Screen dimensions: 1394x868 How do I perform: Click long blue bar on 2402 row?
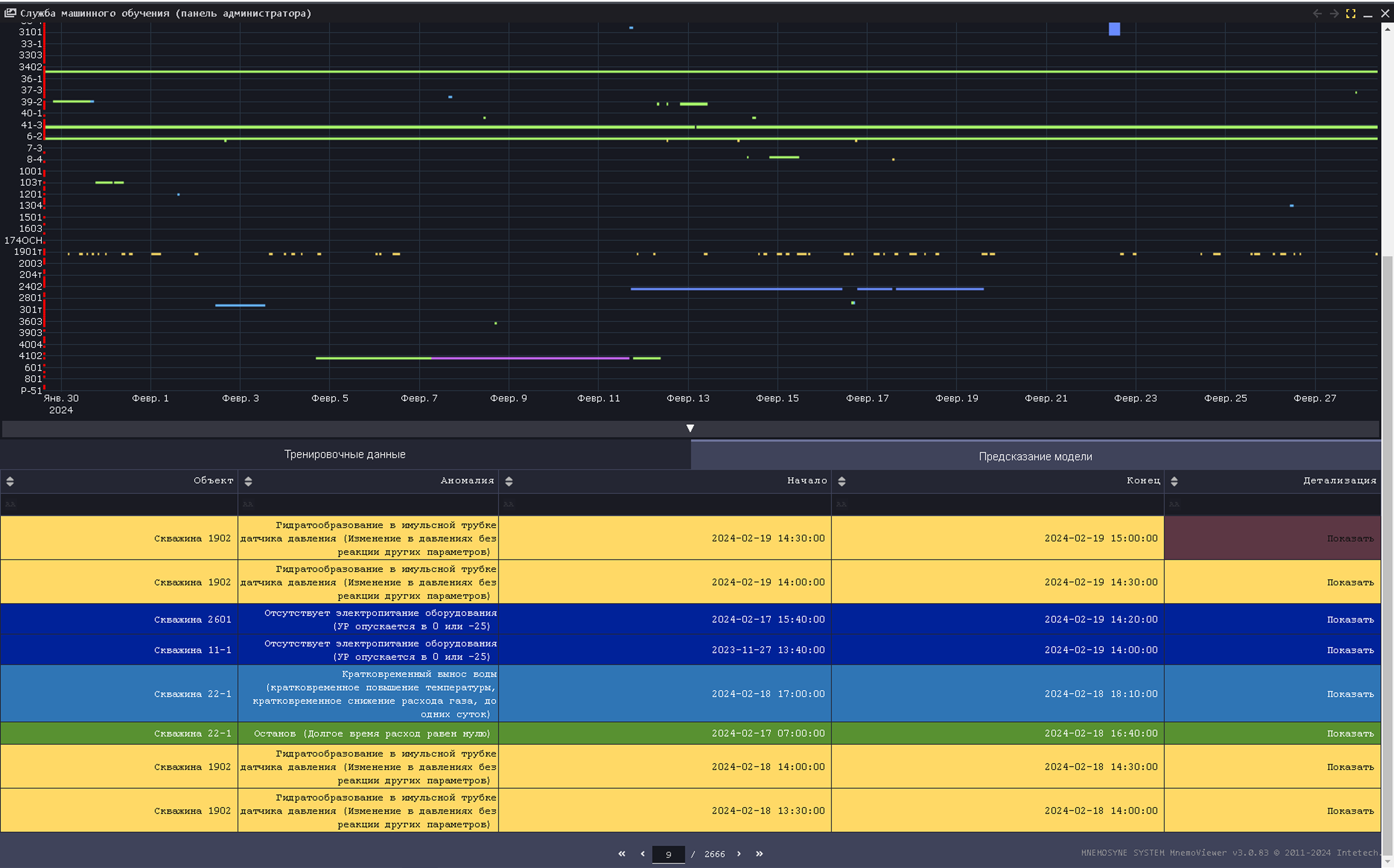coord(736,289)
